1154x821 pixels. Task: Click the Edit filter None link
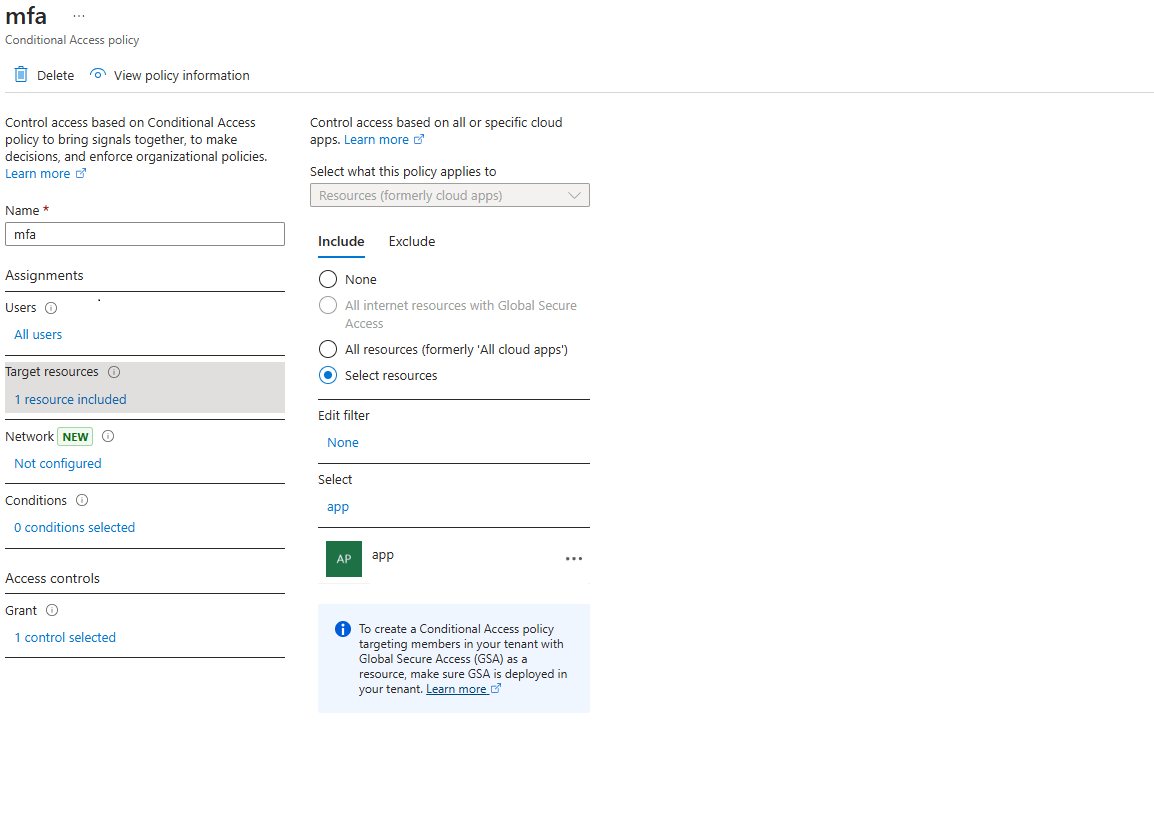(343, 442)
